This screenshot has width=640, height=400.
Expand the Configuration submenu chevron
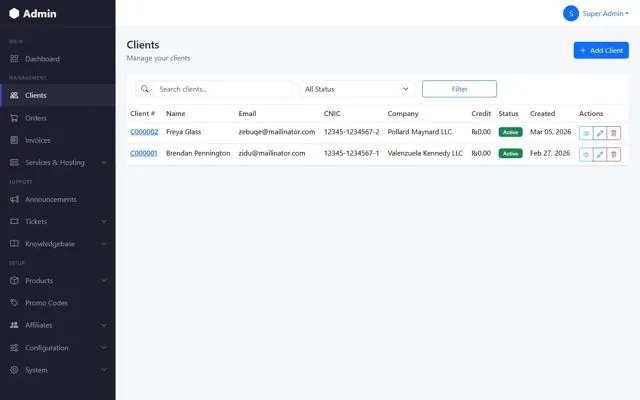coord(104,348)
